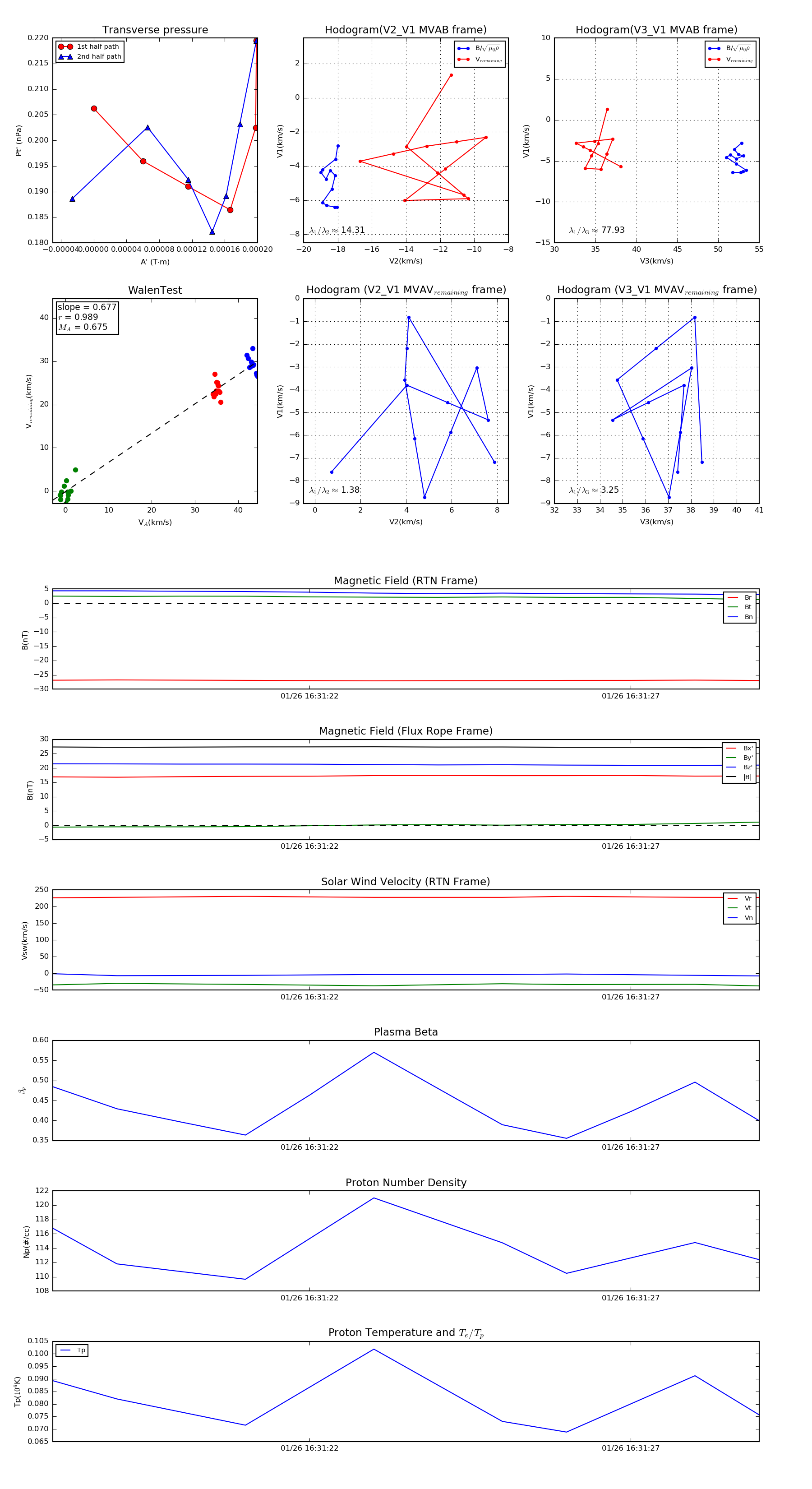Click the |B| legend entry
Screen dimensions: 812x1489
pyautogui.click(x=739, y=777)
